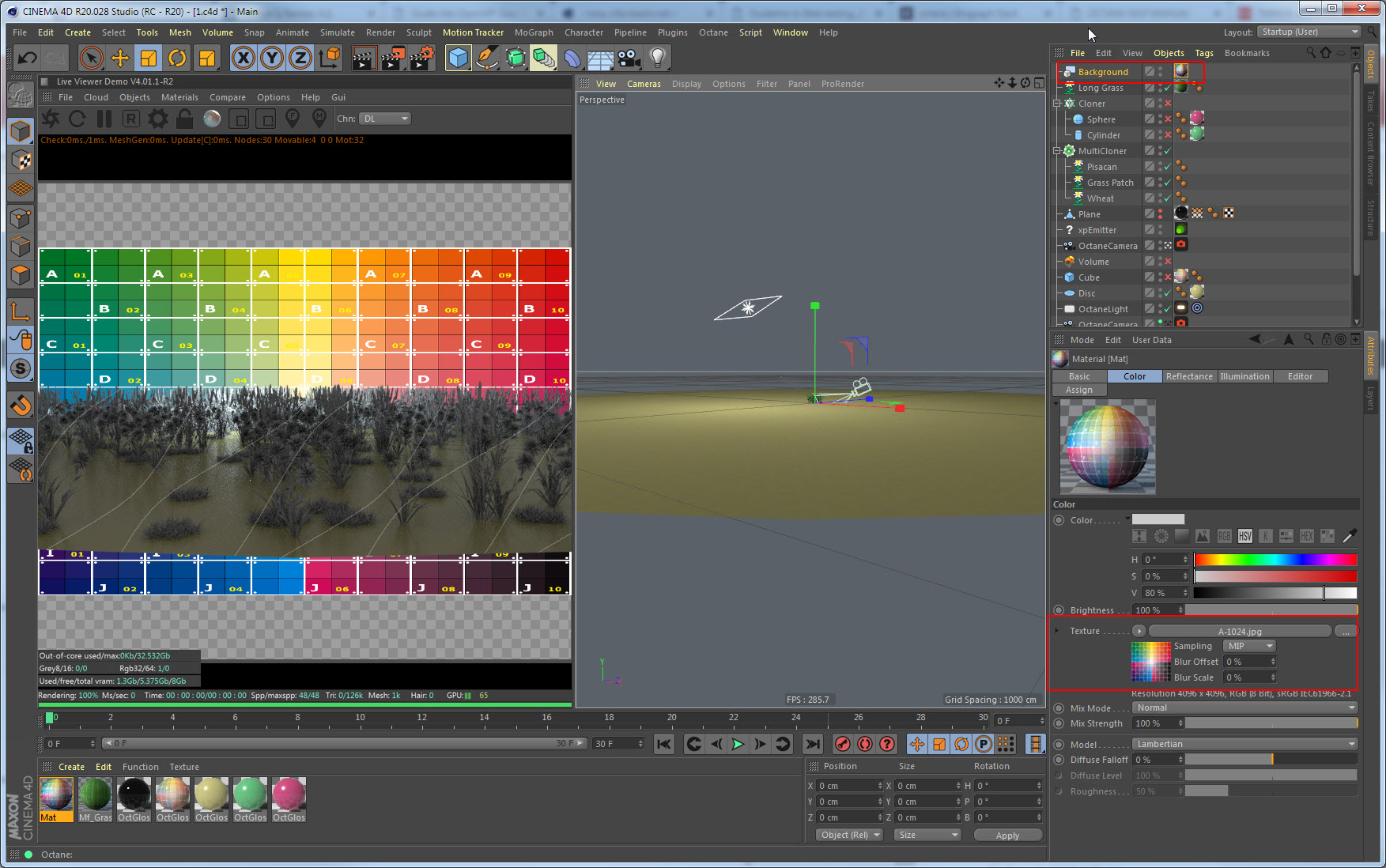Add a Cube primitive from the toolbar

[459, 58]
